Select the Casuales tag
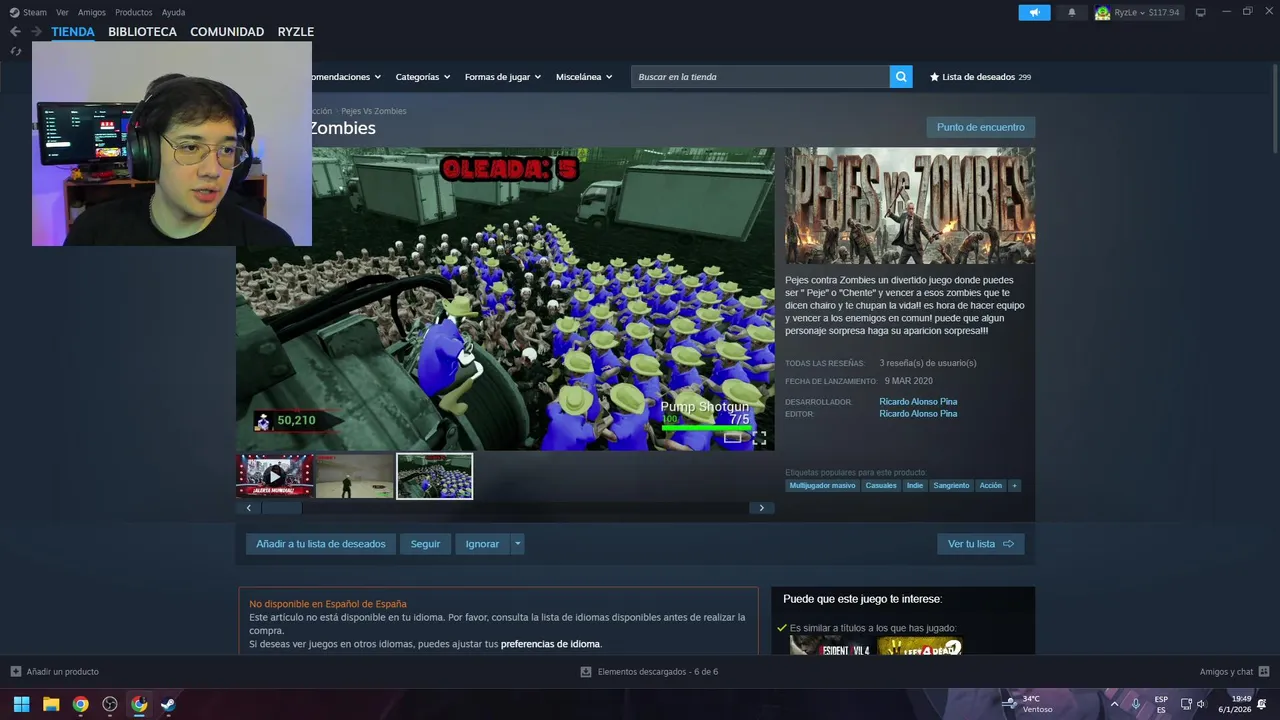This screenshot has width=1280, height=720. pyautogui.click(x=881, y=485)
